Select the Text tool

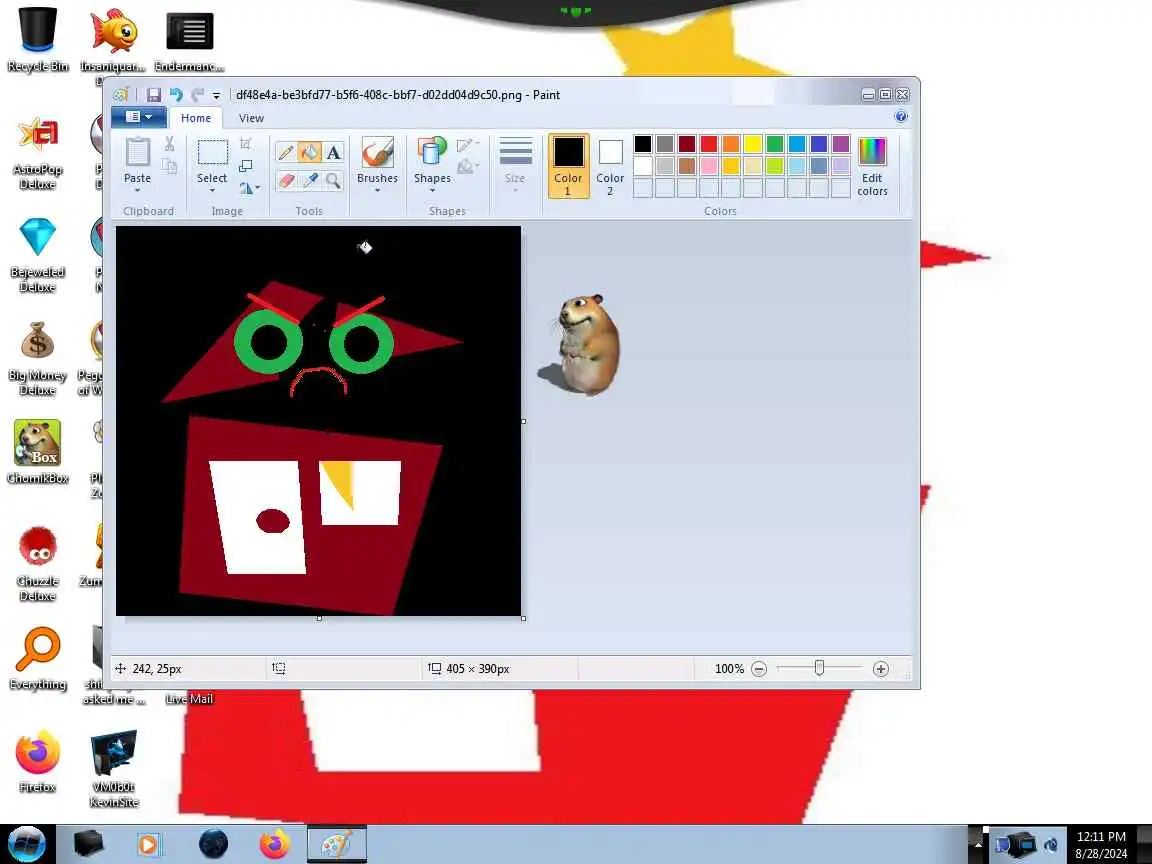[334, 152]
